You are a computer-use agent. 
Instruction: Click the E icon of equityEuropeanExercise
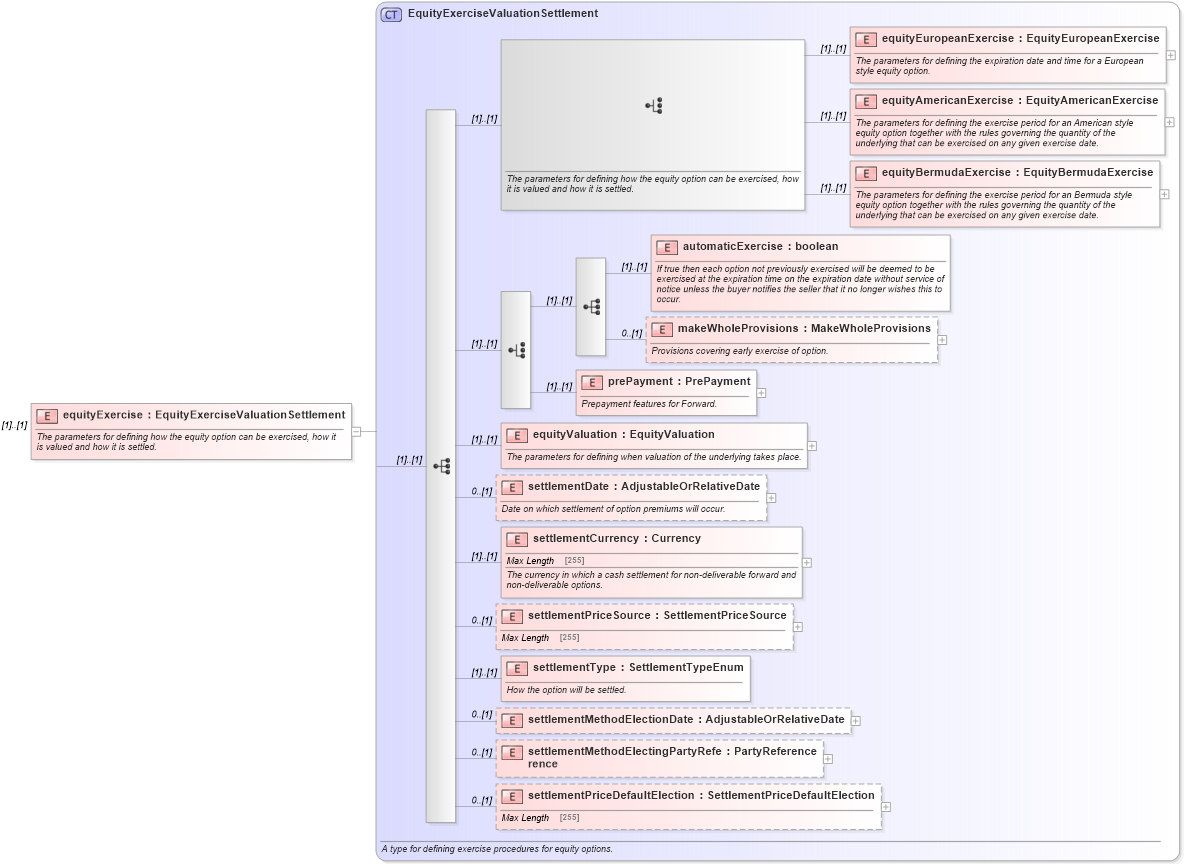click(x=866, y=40)
